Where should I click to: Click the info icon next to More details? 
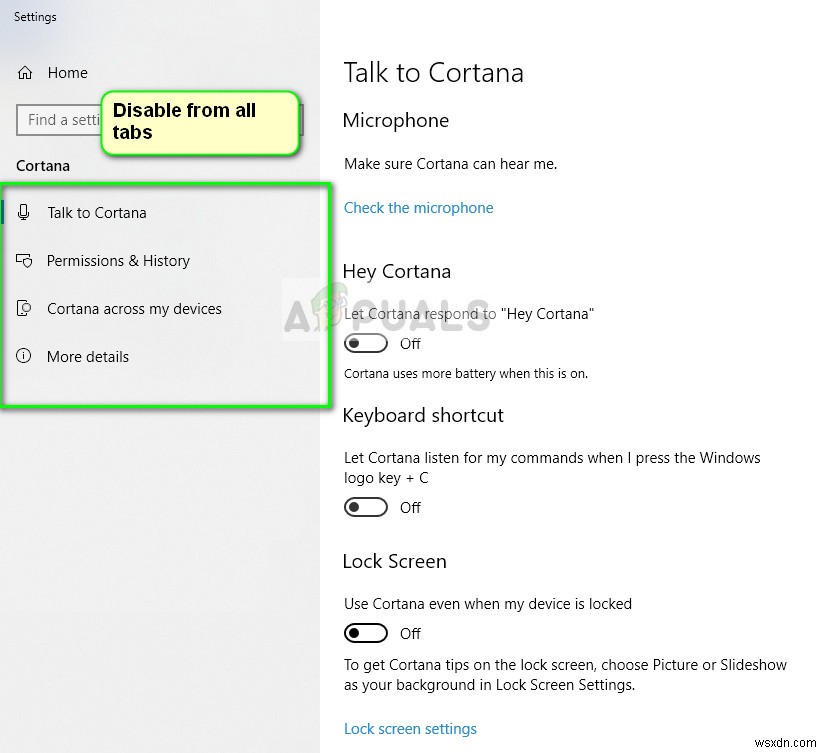coord(22,356)
